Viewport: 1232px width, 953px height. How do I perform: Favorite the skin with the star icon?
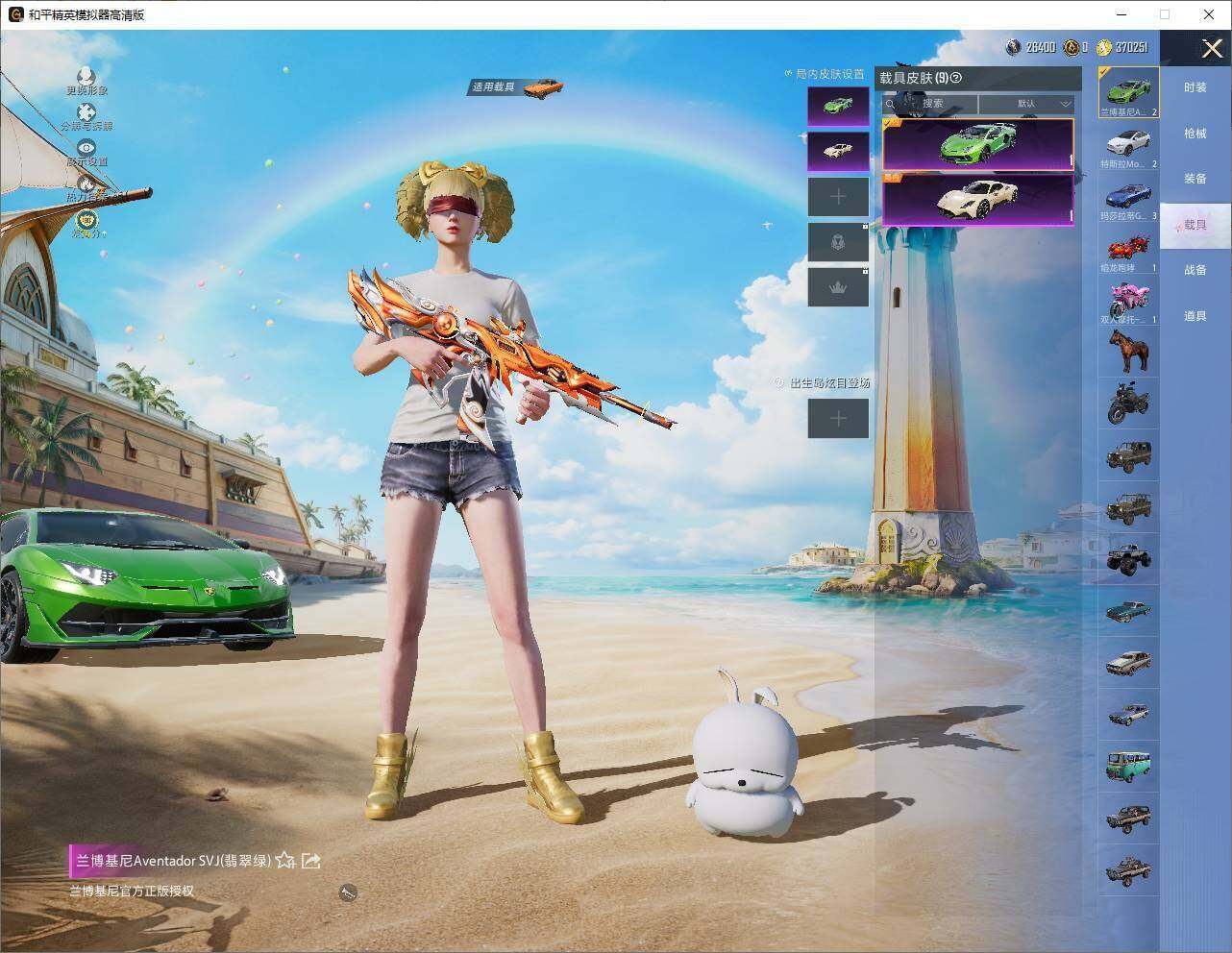pos(285,861)
